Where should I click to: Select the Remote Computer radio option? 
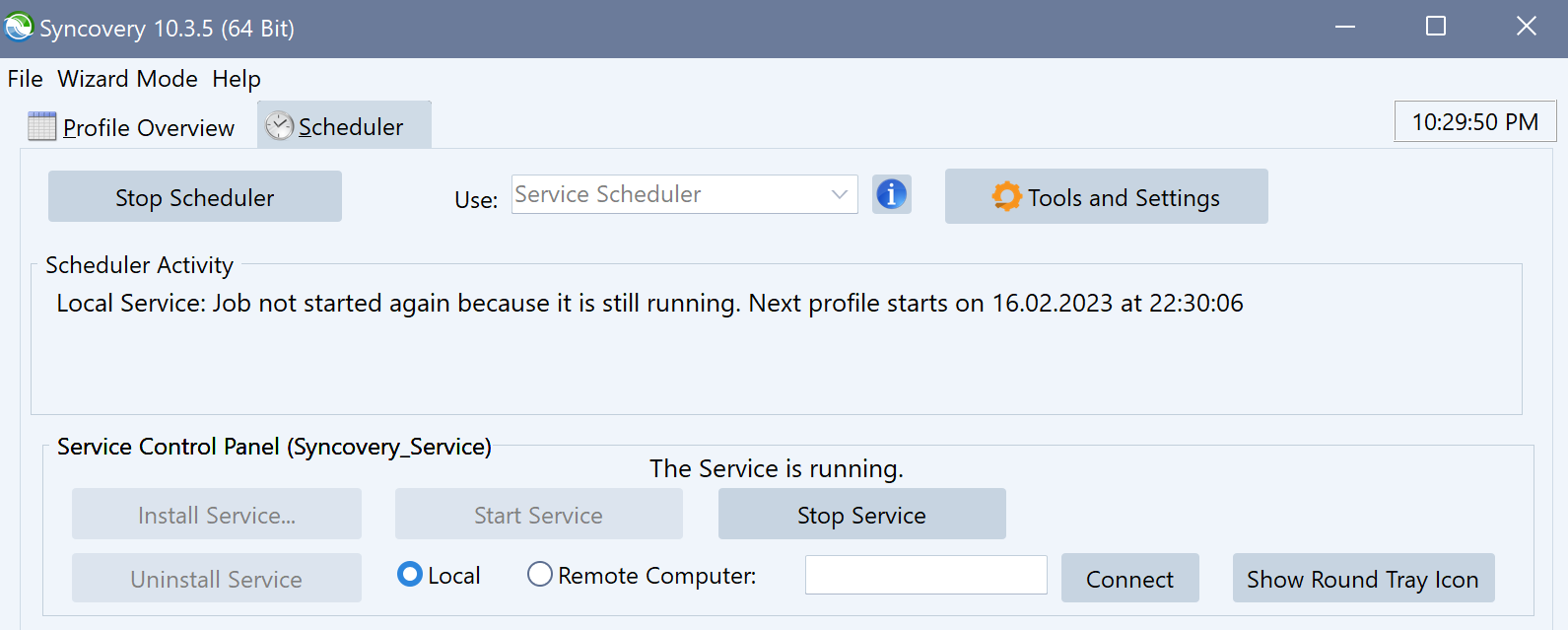[540, 575]
